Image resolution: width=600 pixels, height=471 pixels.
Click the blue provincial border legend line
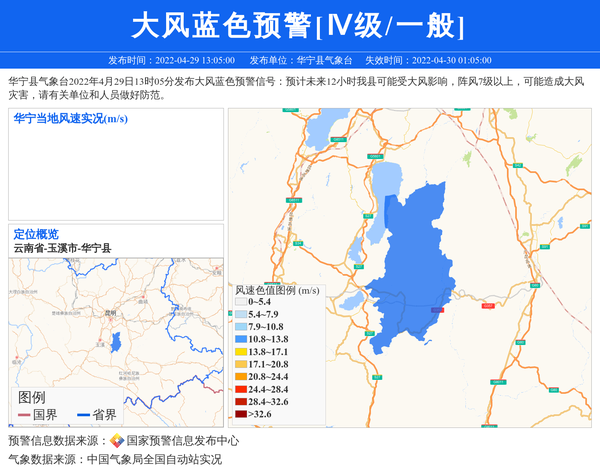tap(82, 415)
